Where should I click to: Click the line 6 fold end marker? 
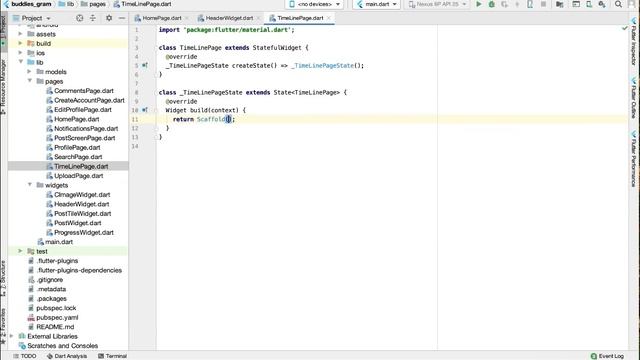coord(156,74)
